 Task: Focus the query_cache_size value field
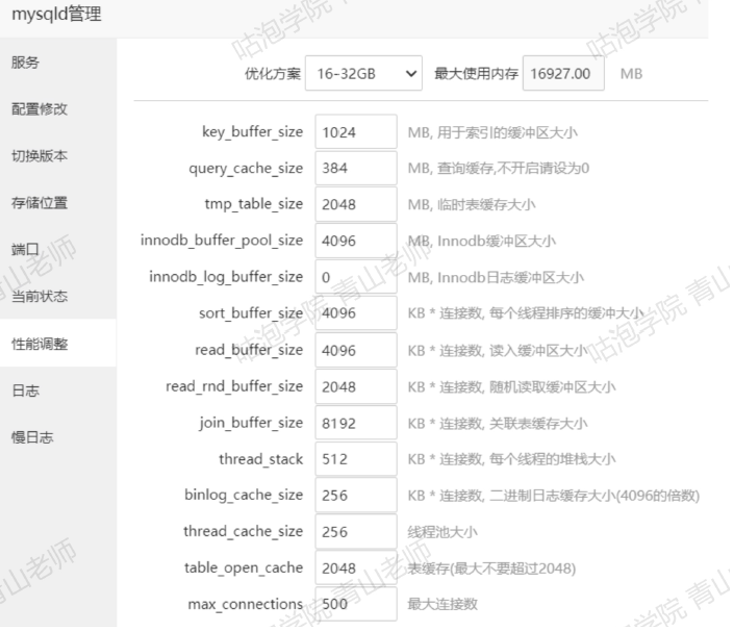(355, 168)
